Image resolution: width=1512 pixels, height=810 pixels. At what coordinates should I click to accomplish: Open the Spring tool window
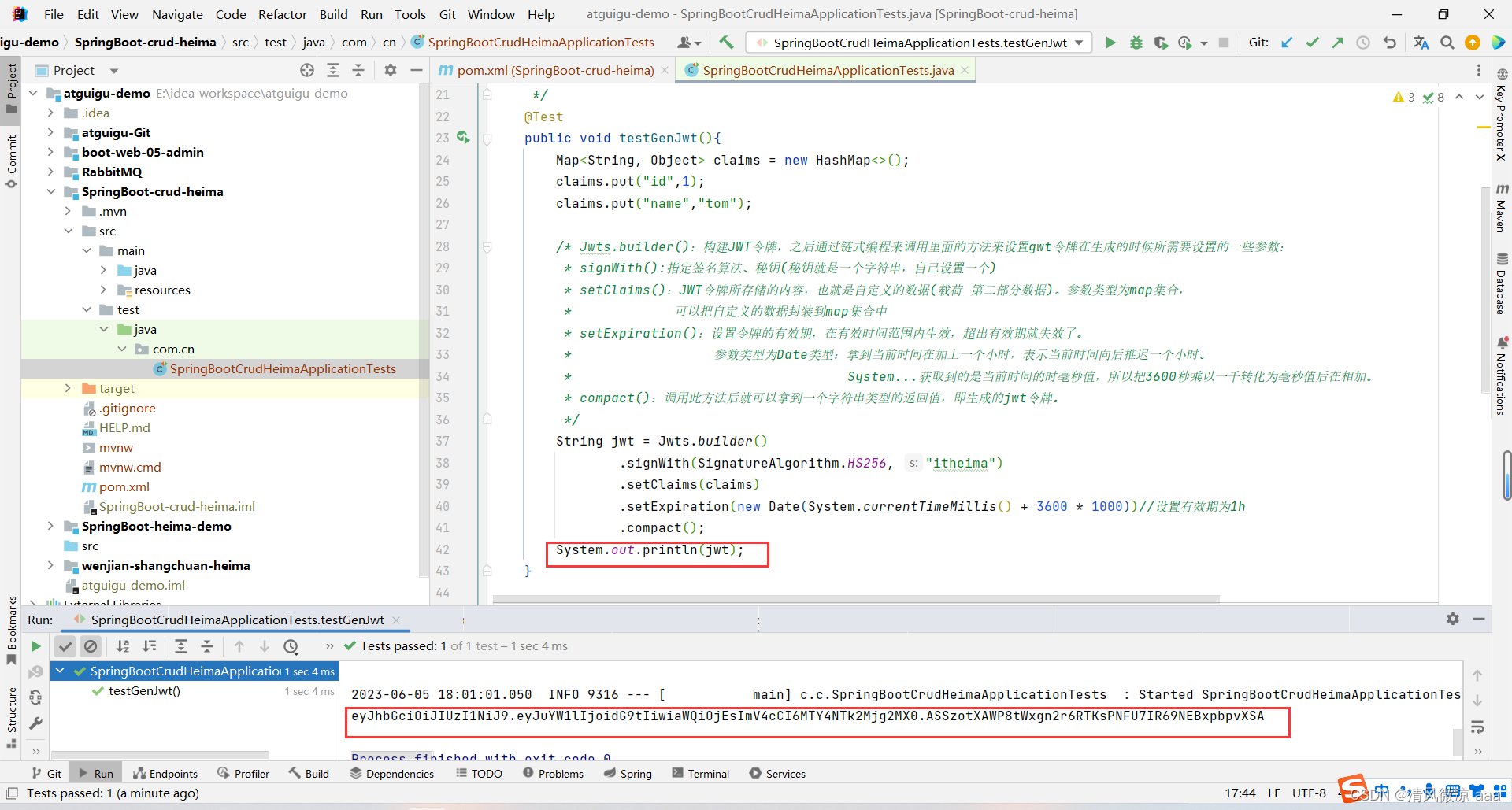[x=628, y=774]
